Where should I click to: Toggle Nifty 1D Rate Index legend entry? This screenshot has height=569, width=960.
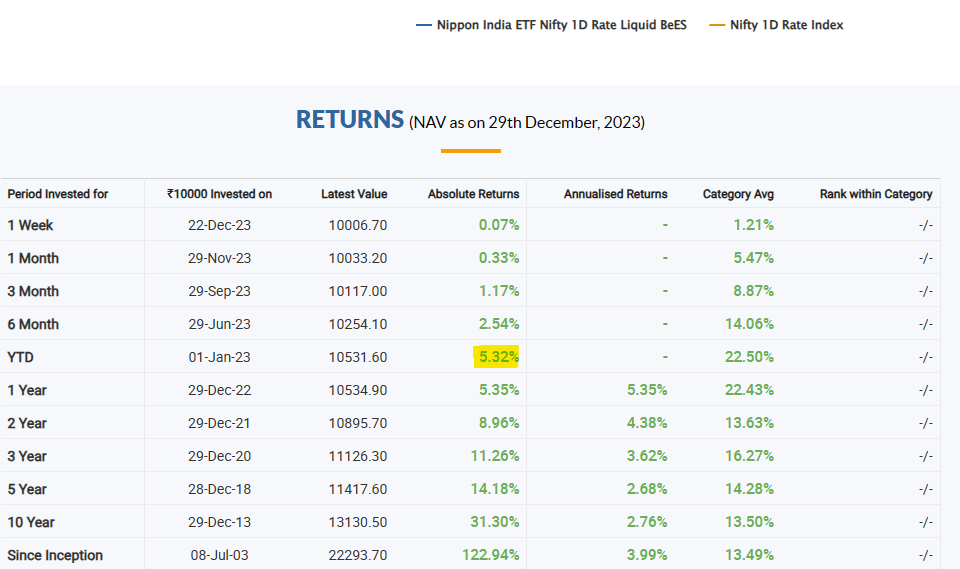click(776, 25)
